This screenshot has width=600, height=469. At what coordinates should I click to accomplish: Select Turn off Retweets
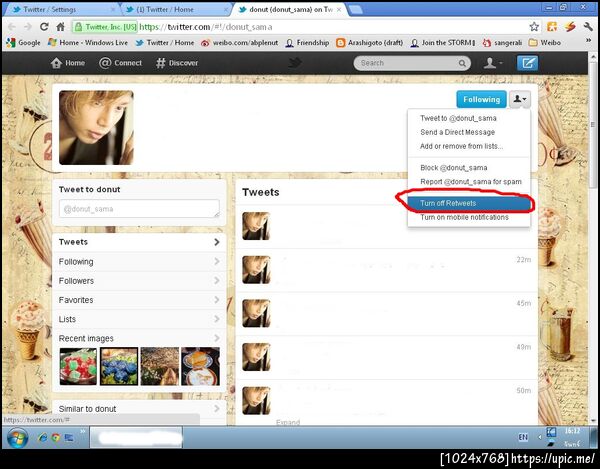point(469,203)
